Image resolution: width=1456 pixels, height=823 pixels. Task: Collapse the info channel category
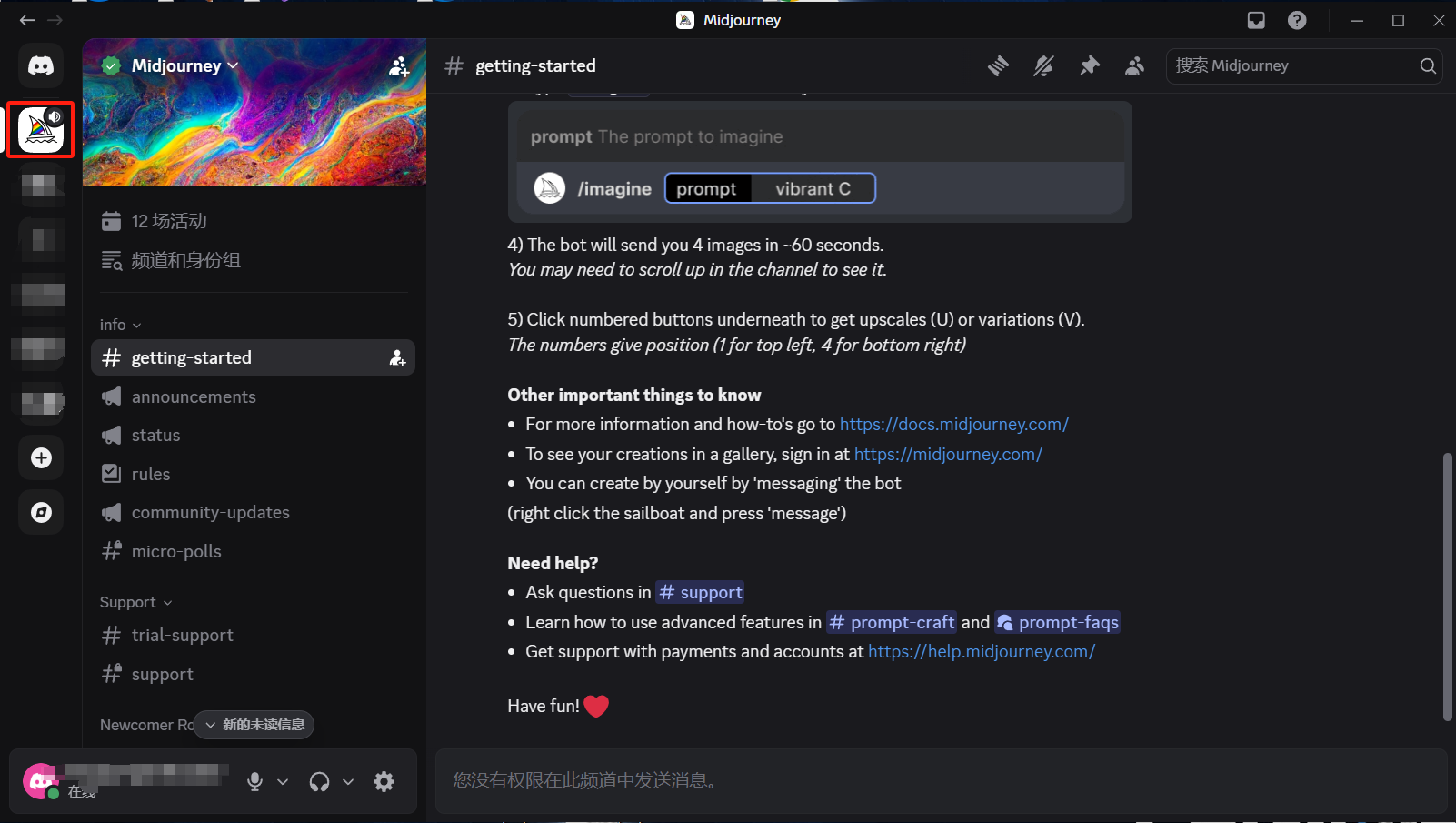(x=120, y=325)
